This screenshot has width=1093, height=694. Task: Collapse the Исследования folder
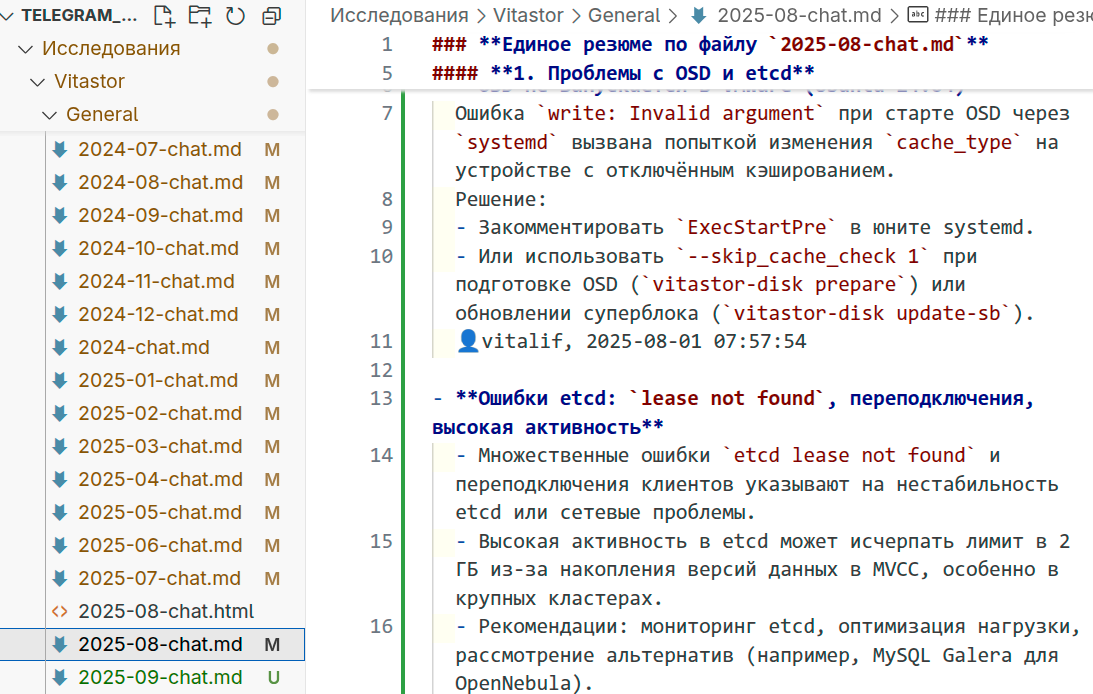pyautogui.click(x=26, y=49)
